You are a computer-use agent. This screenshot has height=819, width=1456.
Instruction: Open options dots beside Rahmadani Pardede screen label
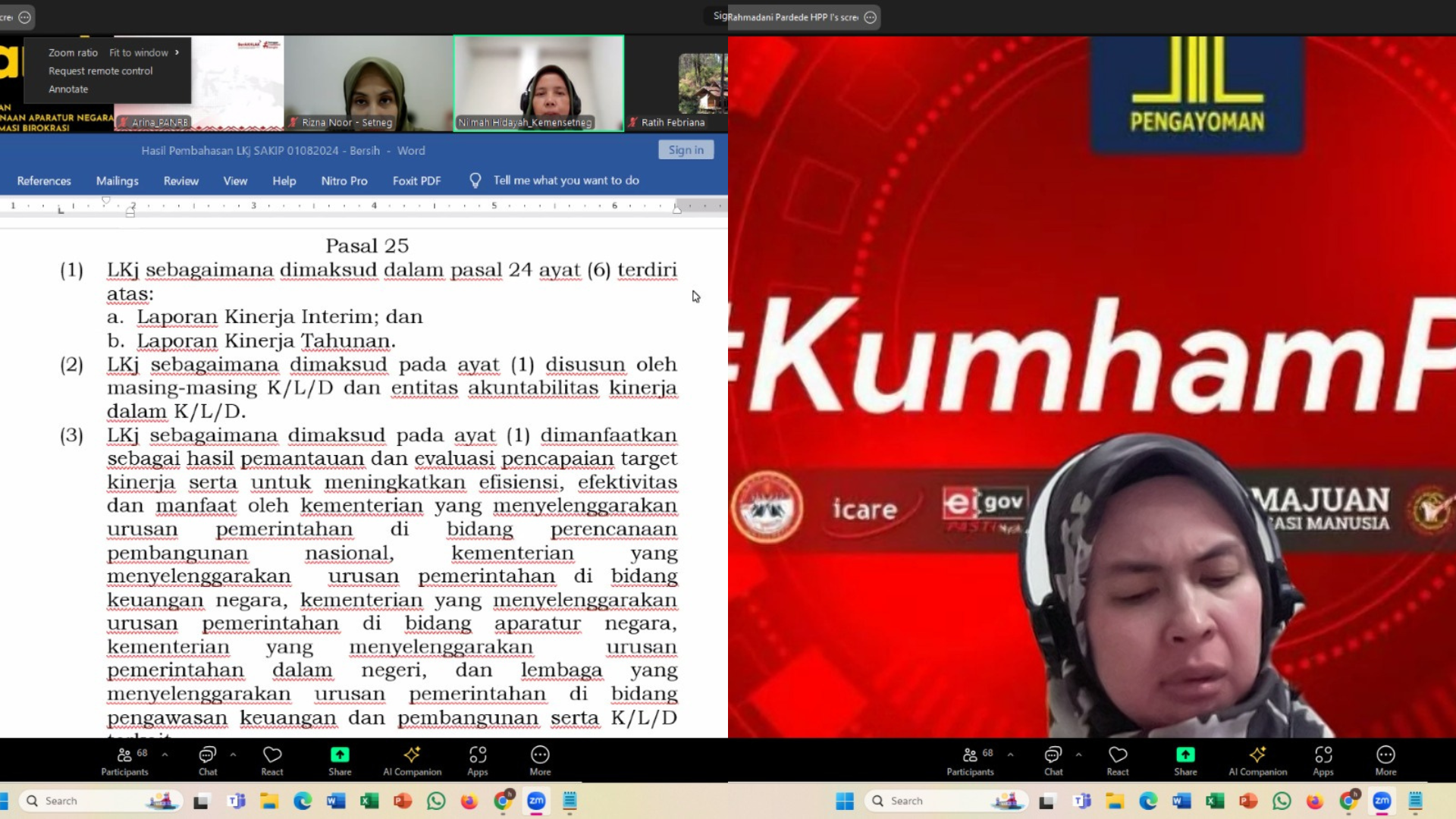click(870, 17)
